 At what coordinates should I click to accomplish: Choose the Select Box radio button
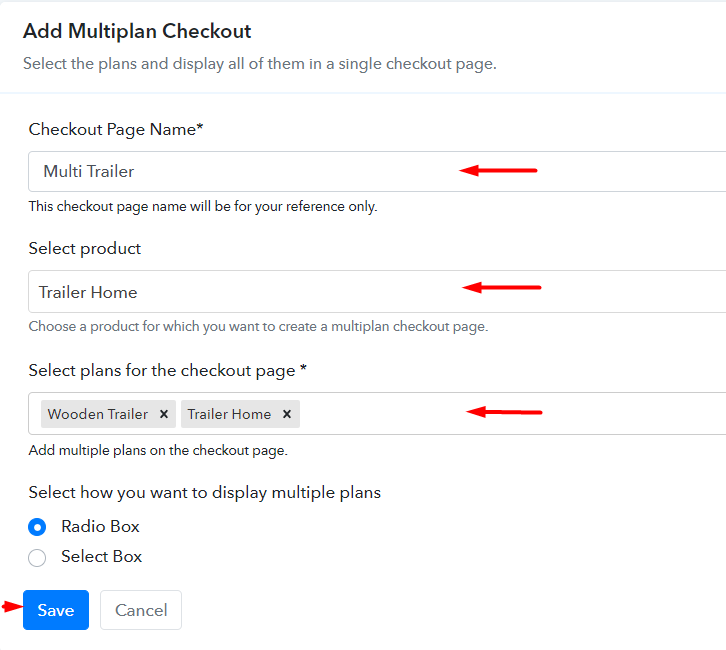pyautogui.click(x=37, y=557)
